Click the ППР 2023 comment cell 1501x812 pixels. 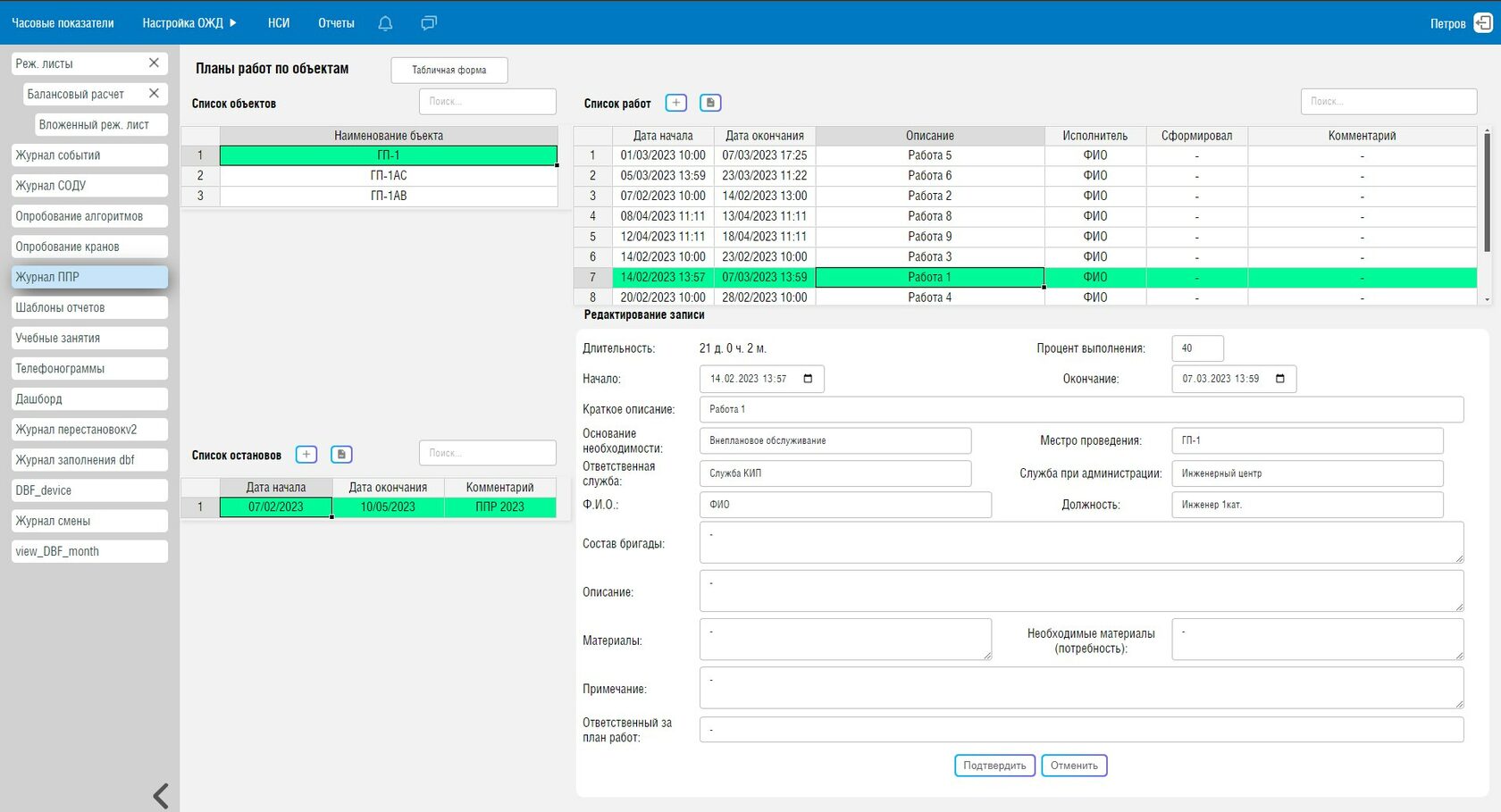500,506
